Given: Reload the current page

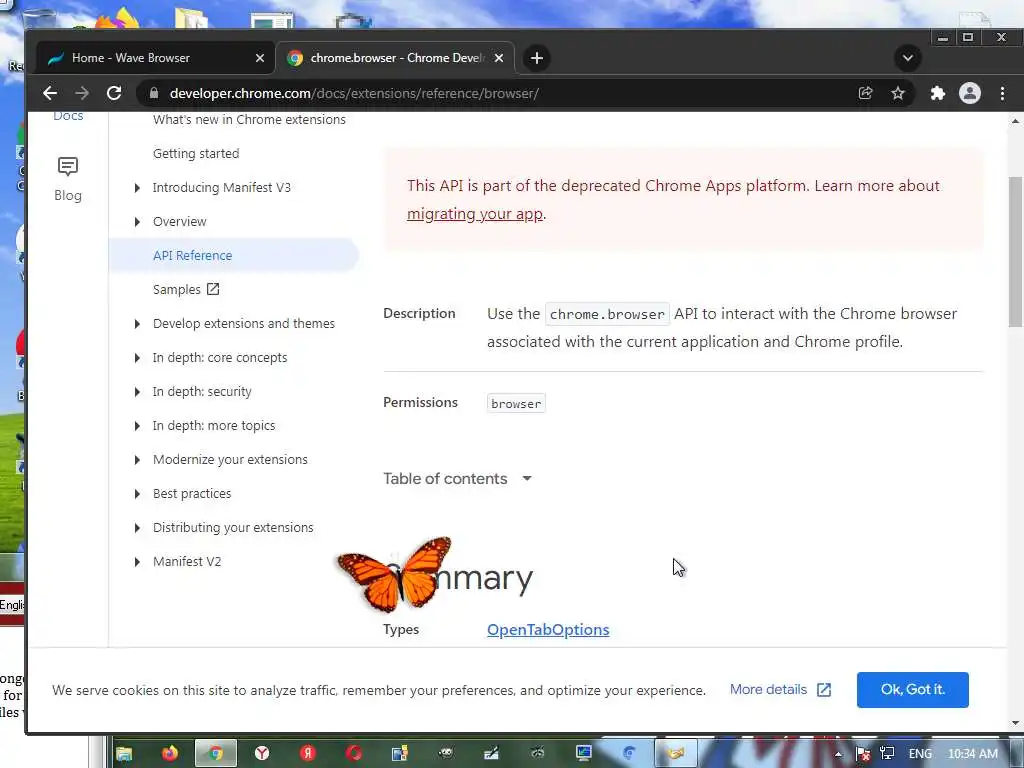Looking at the screenshot, I should pos(114,93).
